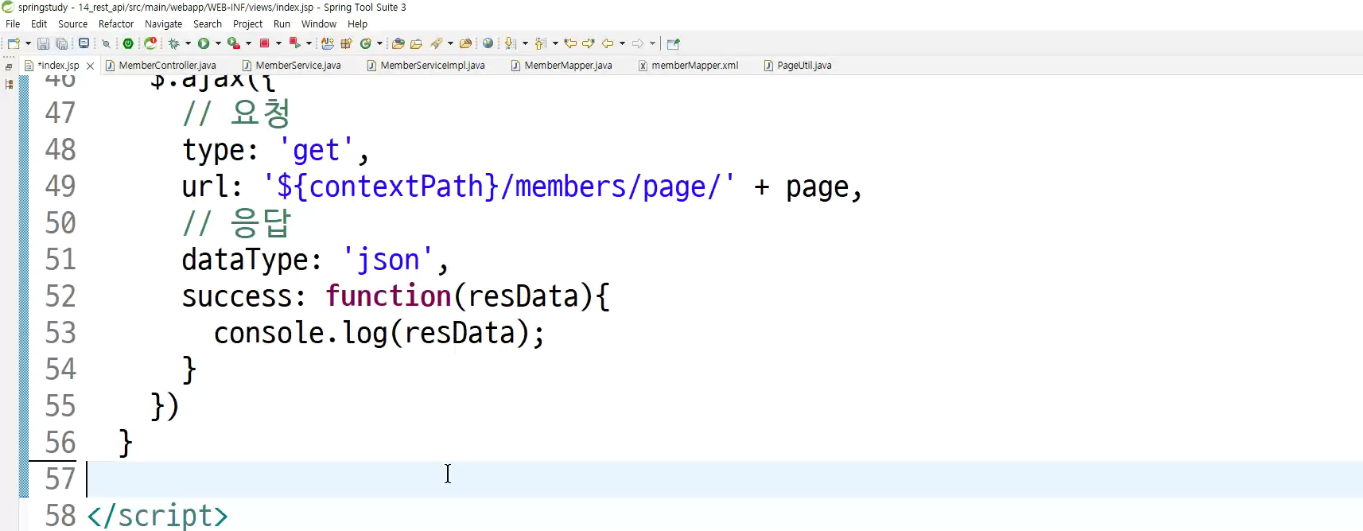This screenshot has width=1363, height=531.
Task: Click the '${contextPath}/members/page/' string
Action: tap(500, 187)
